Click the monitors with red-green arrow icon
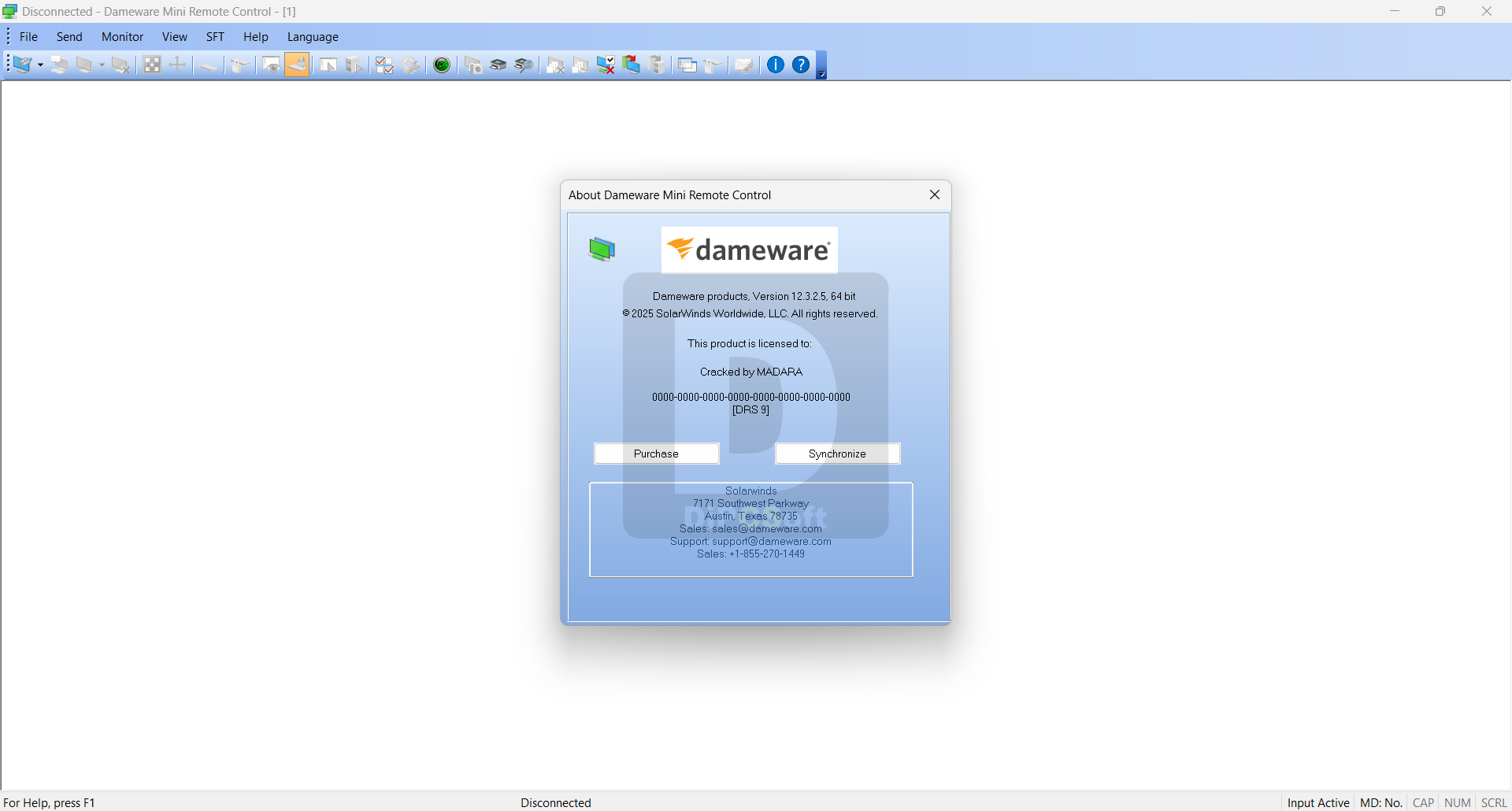 pyautogui.click(x=632, y=65)
